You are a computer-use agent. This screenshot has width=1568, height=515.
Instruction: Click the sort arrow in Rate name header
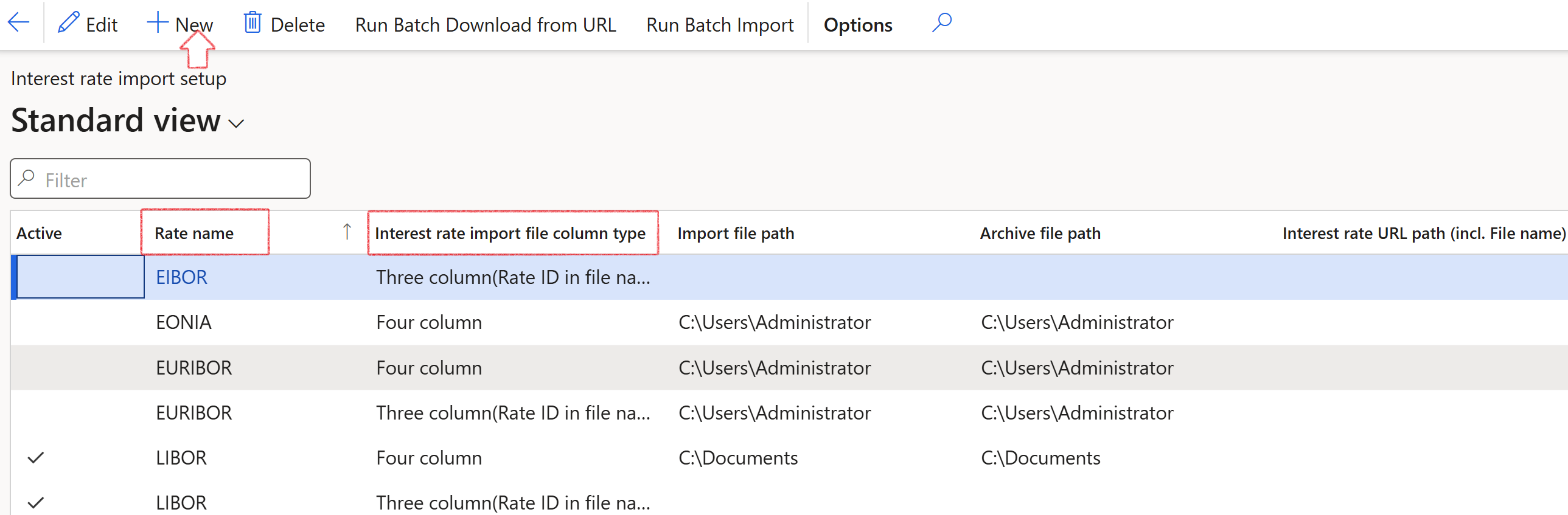[x=347, y=232]
